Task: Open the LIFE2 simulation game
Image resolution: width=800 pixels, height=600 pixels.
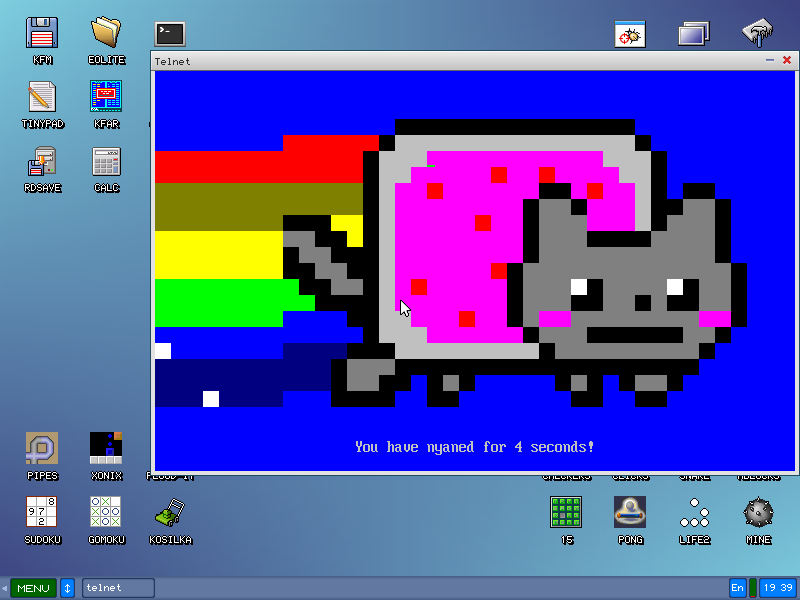Action: tap(694, 515)
